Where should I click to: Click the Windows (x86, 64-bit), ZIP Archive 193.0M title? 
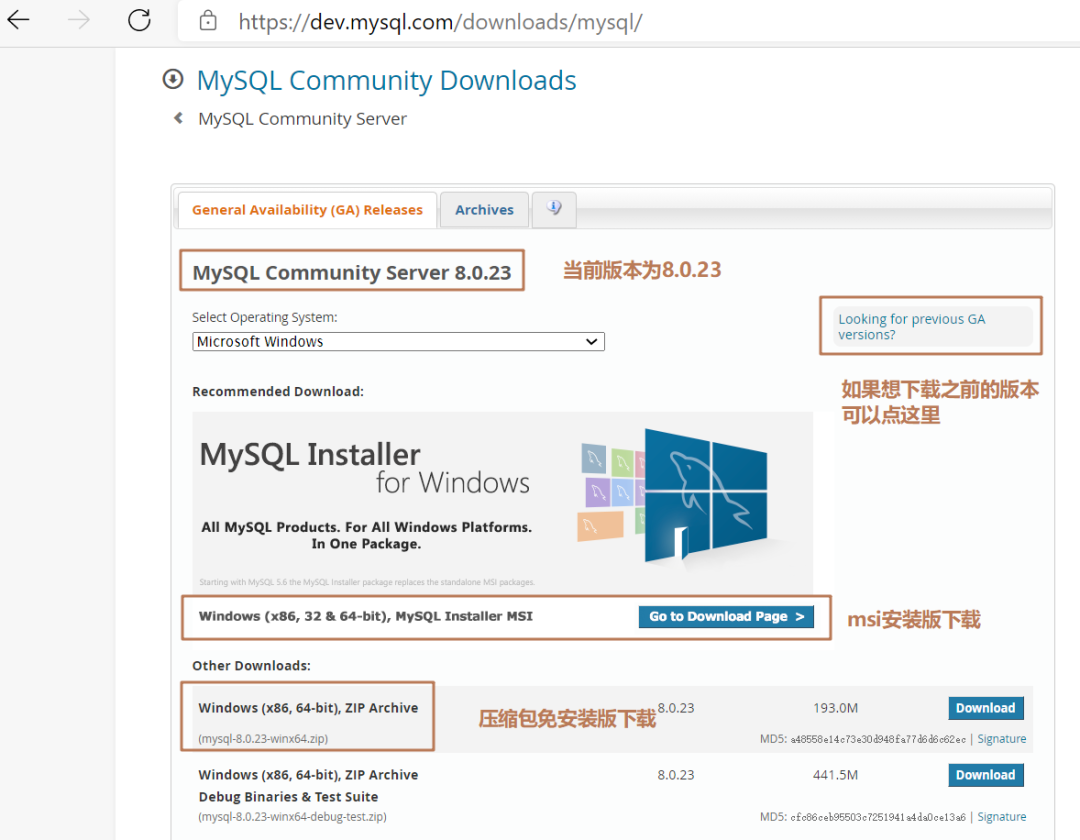[308, 708]
